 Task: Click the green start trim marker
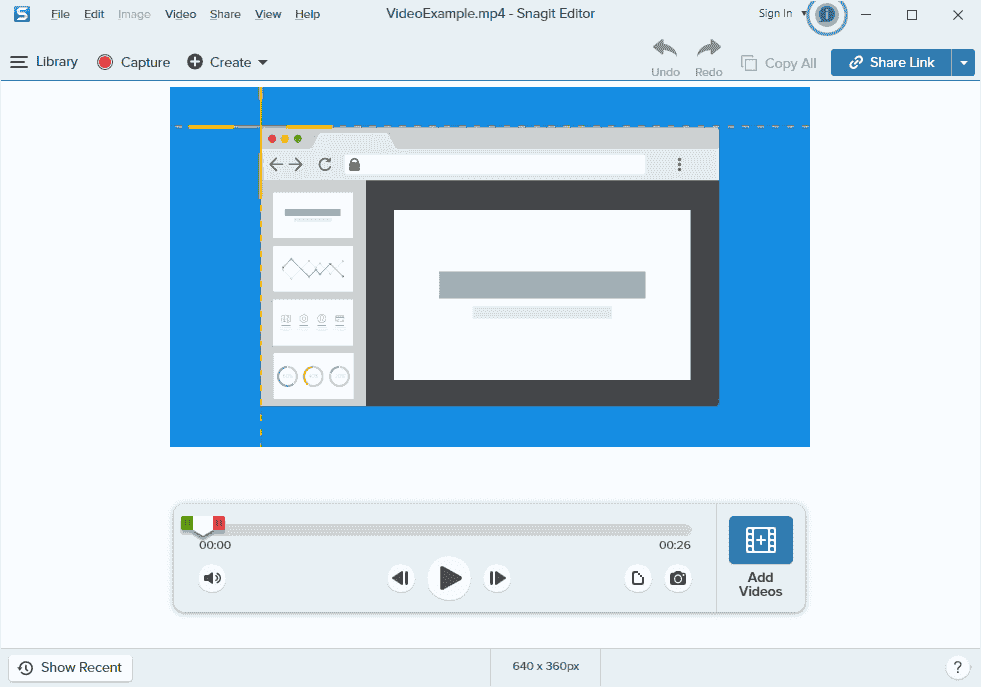189,522
